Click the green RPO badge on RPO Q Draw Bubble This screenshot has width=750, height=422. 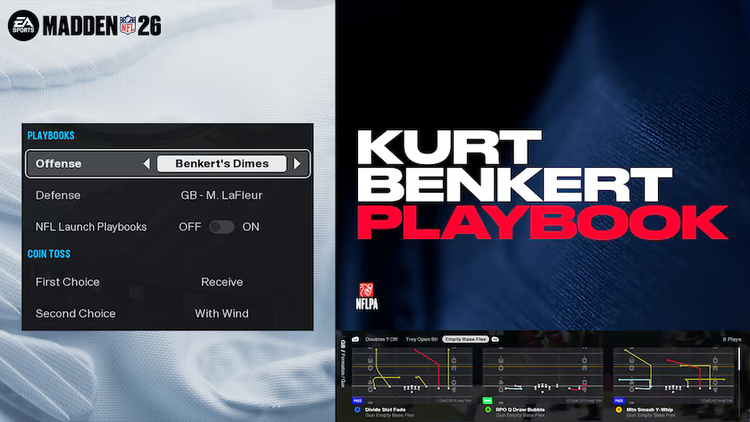(487, 400)
